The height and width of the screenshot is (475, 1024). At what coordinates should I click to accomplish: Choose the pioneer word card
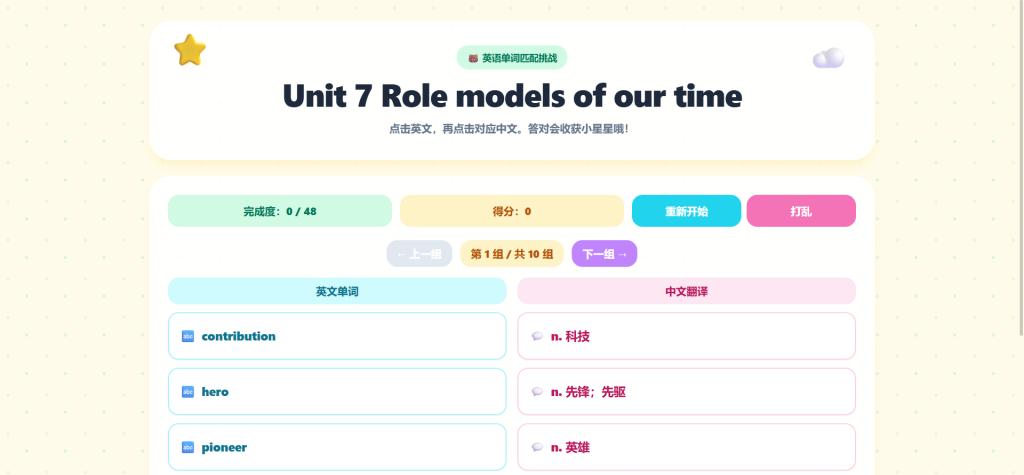337,447
